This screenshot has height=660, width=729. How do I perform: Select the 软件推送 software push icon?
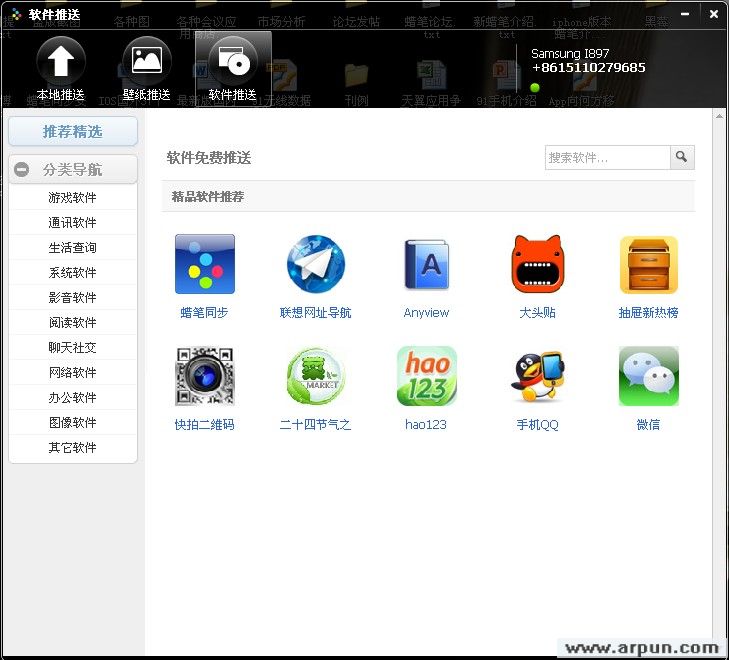232,68
